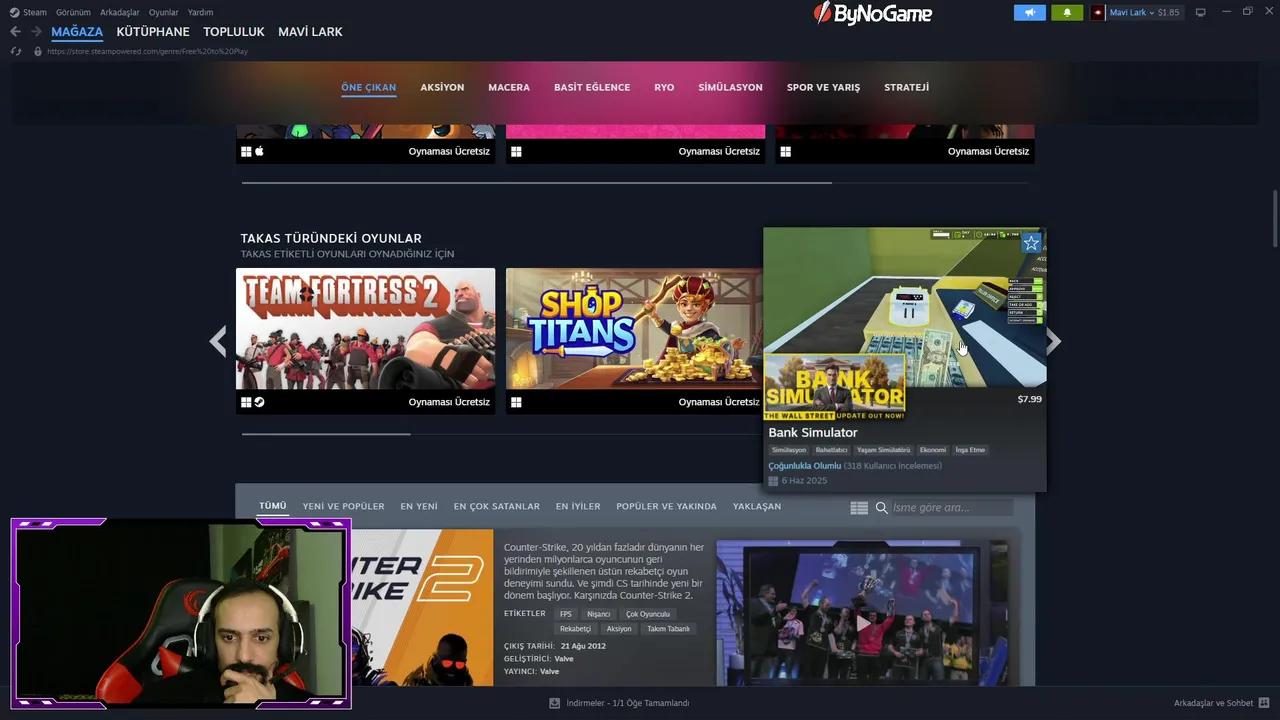Open MAVİ LARK profile section
This screenshot has width=1280, height=720.
(x=310, y=32)
